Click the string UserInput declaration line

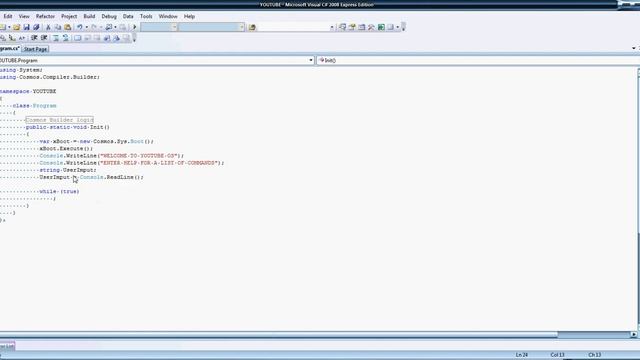(x=68, y=170)
